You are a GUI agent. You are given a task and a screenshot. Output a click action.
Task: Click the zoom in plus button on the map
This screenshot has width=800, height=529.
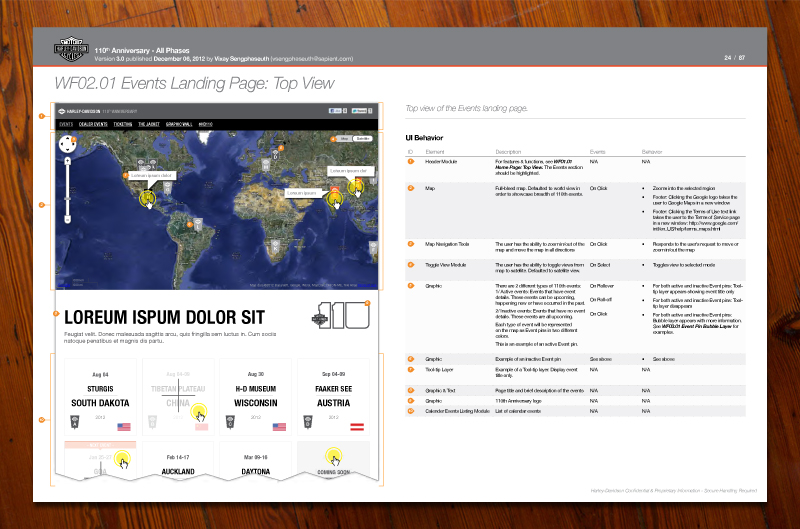coord(67,161)
